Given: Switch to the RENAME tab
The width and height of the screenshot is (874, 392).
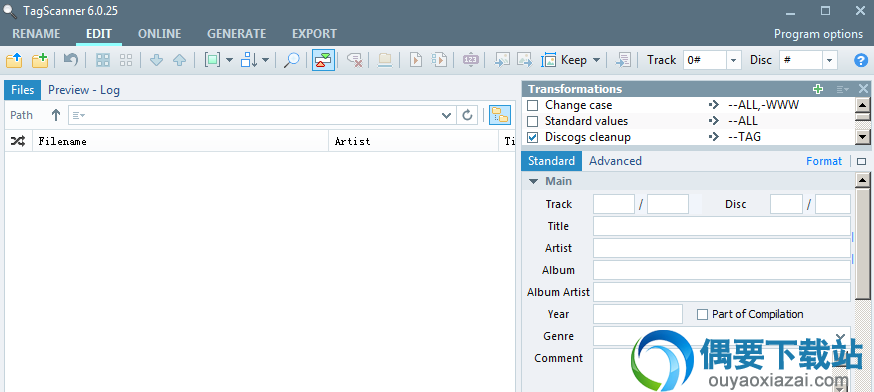Looking at the screenshot, I should [x=36, y=34].
